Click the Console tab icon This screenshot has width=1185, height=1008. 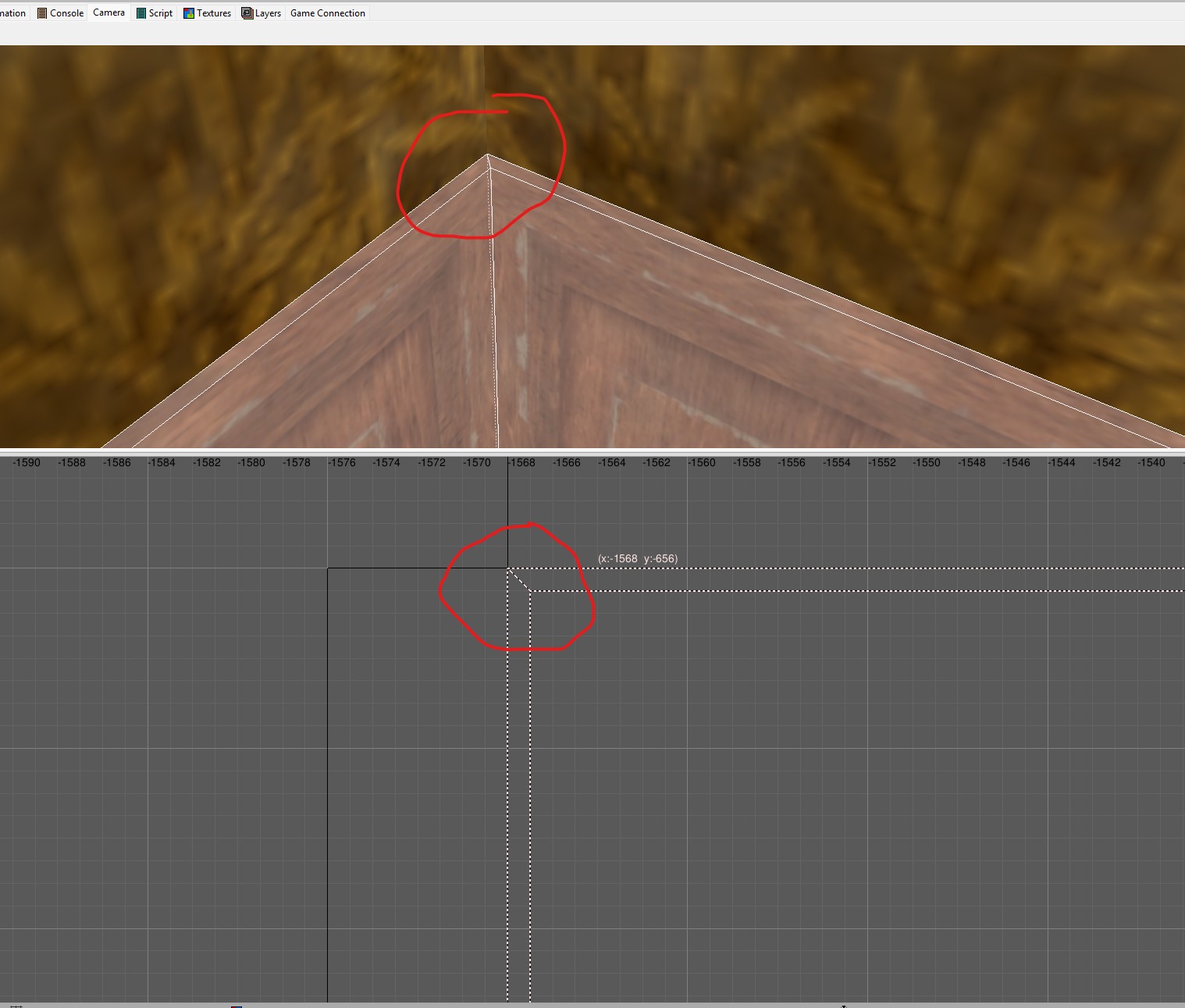click(x=42, y=13)
